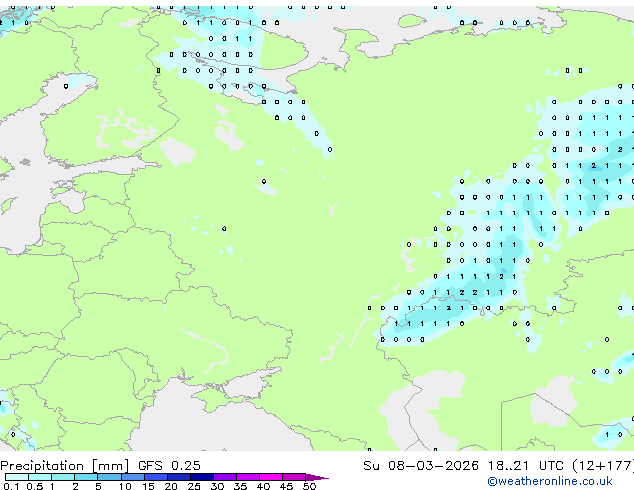Pick the 5–10 mm legend swatch
The width and height of the screenshot is (634, 490).
click(x=109, y=477)
